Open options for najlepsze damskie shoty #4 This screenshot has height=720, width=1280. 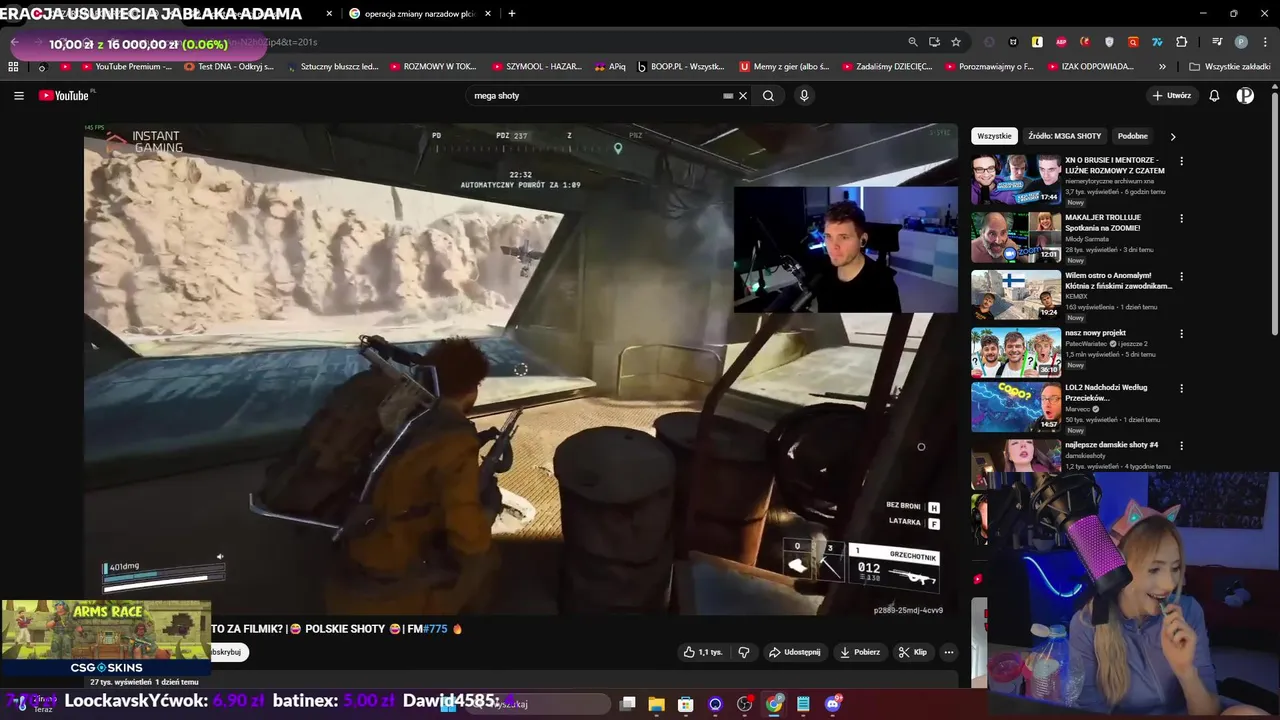(x=1181, y=445)
